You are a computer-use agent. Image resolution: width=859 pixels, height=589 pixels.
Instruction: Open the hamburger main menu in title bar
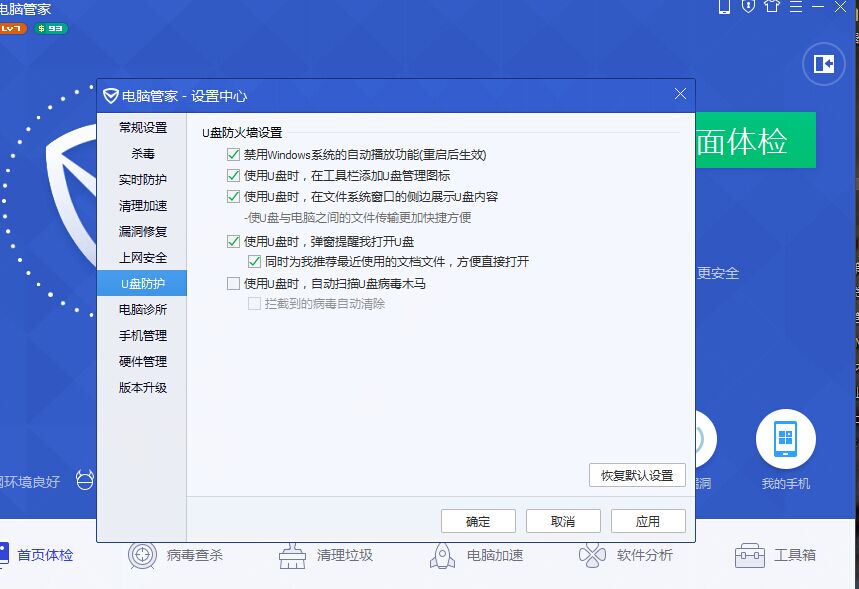tap(795, 6)
